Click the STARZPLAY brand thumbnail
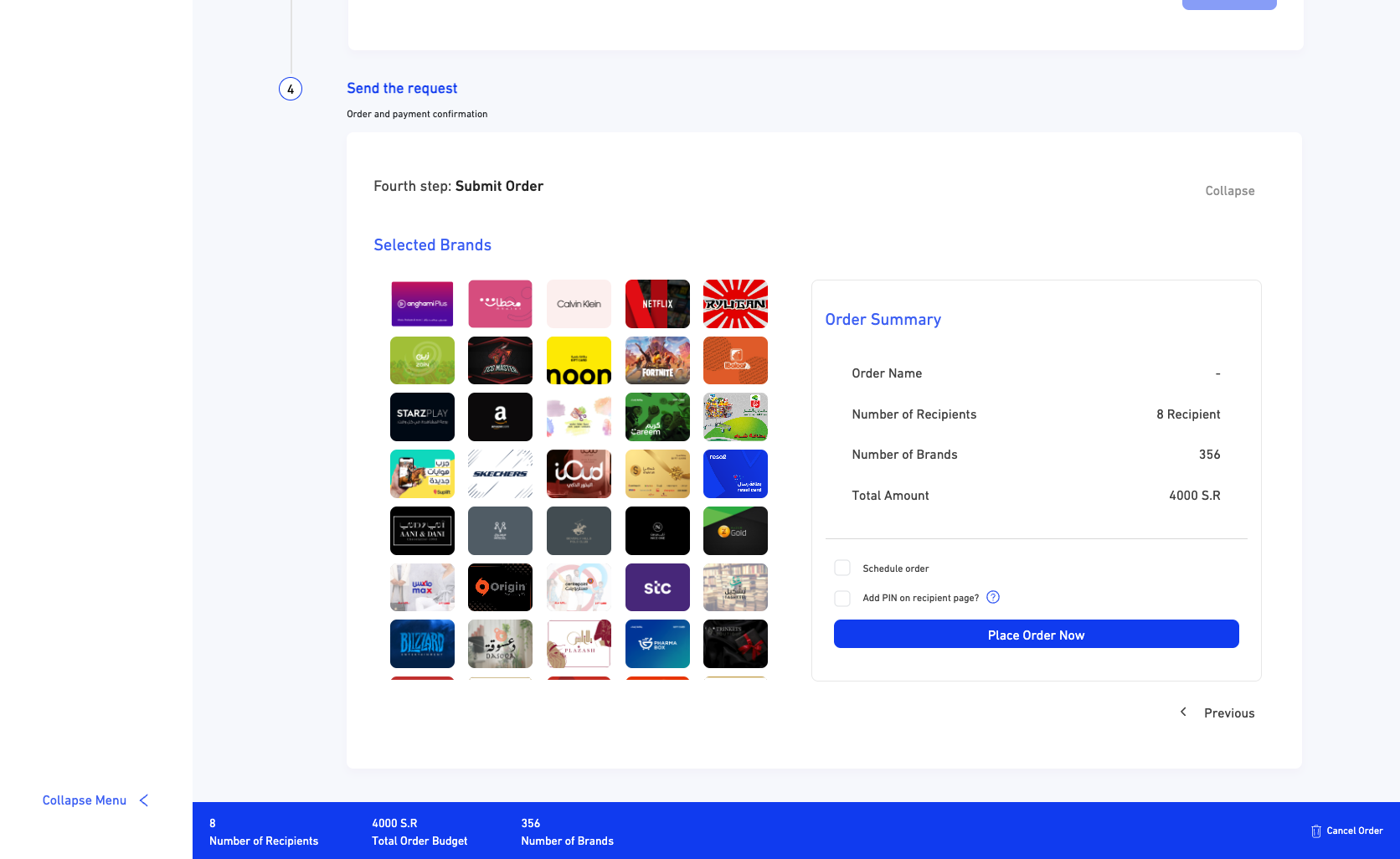 coord(422,417)
